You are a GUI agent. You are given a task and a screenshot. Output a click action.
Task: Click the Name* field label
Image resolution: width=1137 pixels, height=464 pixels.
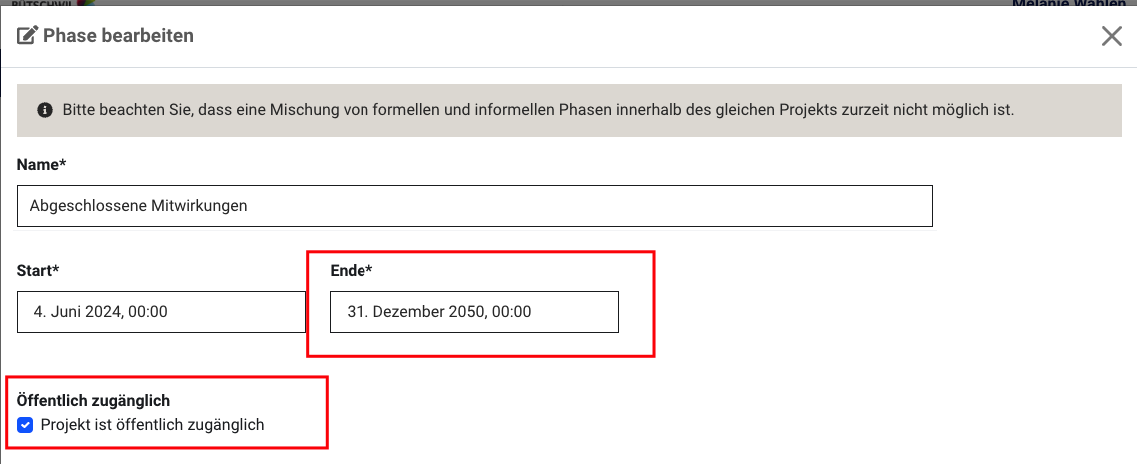[41, 165]
